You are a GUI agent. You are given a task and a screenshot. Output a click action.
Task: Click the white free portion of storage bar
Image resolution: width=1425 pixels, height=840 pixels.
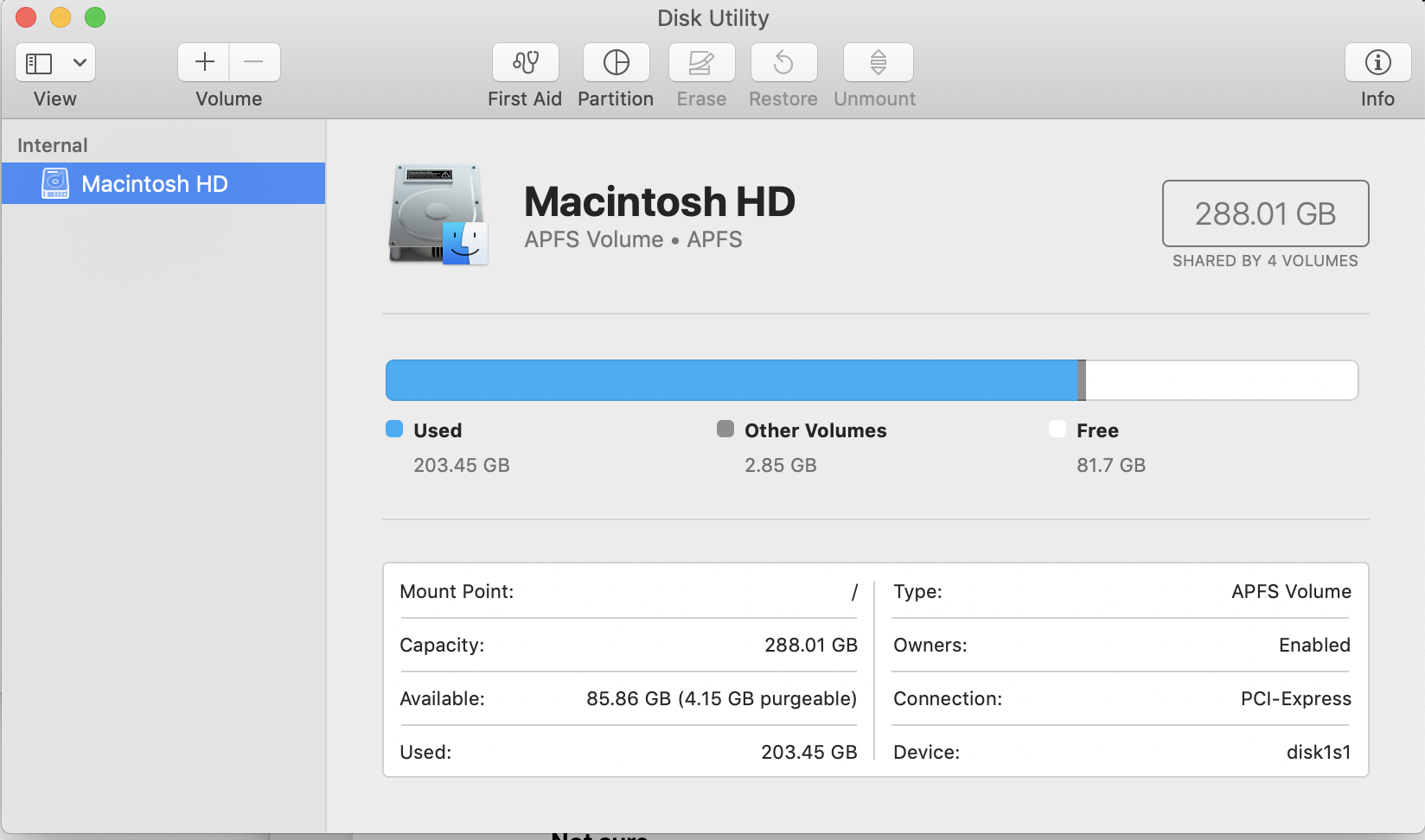[x=1222, y=380]
